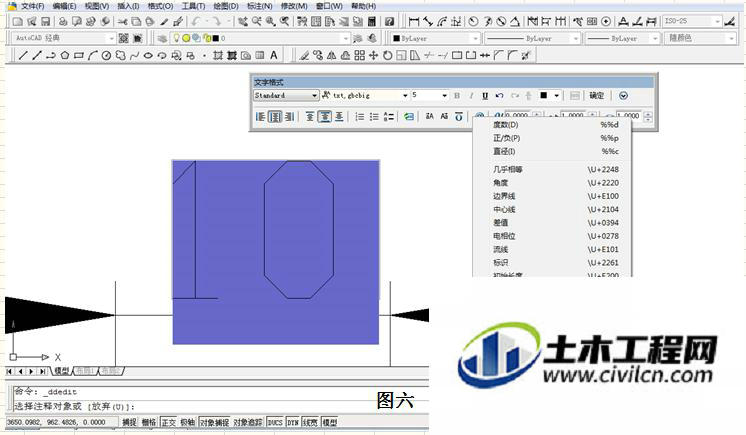Select the Rotate modify tool
746x435 pixels.
tap(387, 56)
